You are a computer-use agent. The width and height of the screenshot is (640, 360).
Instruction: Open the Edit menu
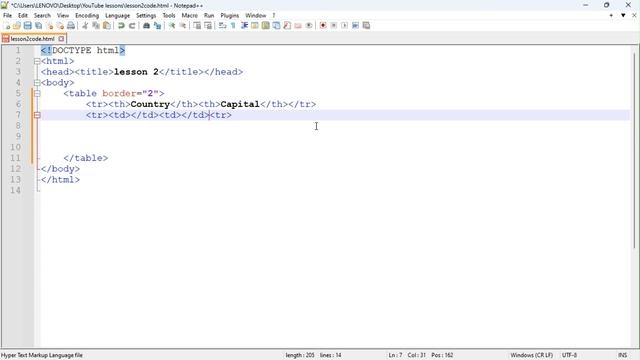23,16
